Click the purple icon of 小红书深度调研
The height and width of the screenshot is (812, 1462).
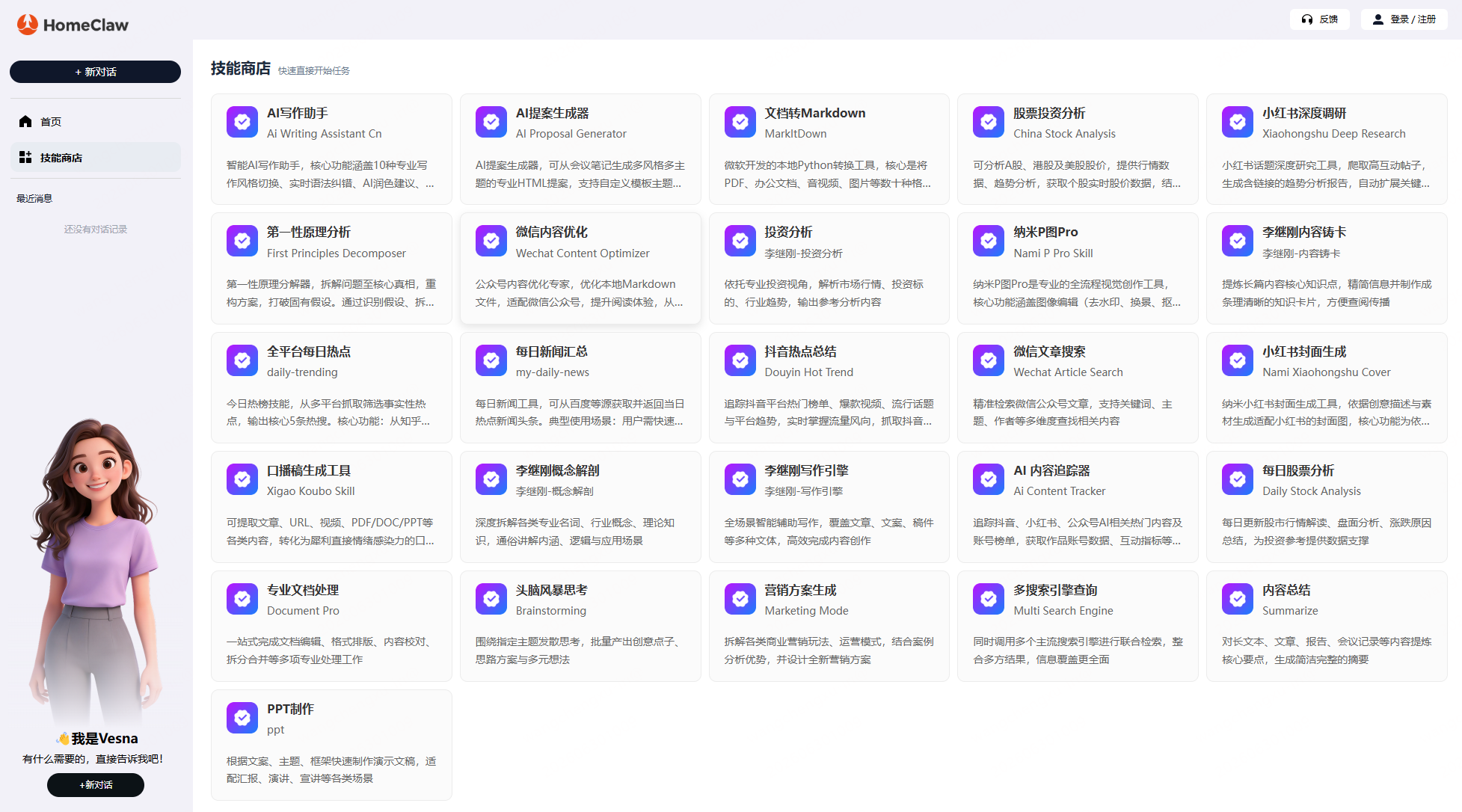[1238, 122]
